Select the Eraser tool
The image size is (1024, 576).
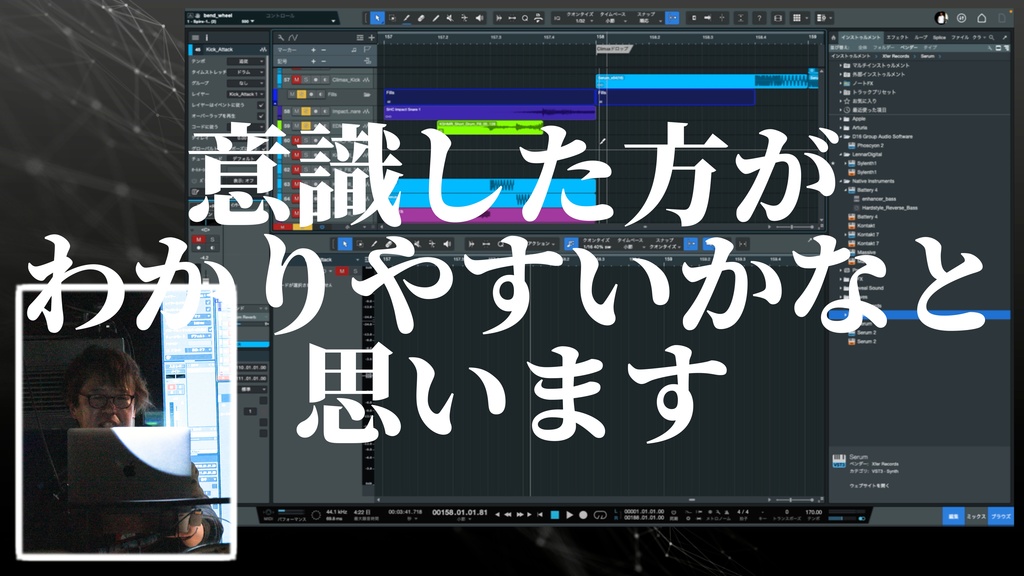[420, 17]
